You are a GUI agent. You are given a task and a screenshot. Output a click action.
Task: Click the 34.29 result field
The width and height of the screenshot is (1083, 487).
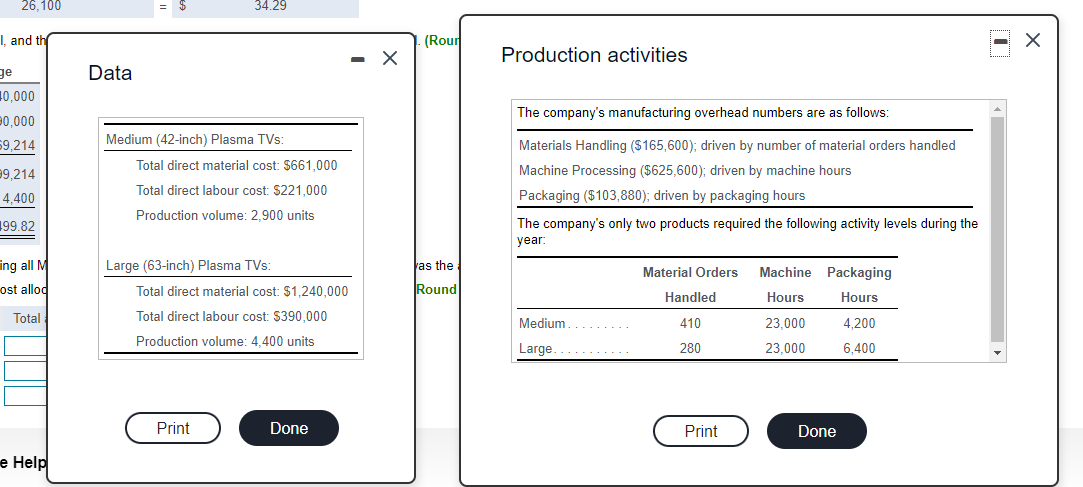coord(265,8)
